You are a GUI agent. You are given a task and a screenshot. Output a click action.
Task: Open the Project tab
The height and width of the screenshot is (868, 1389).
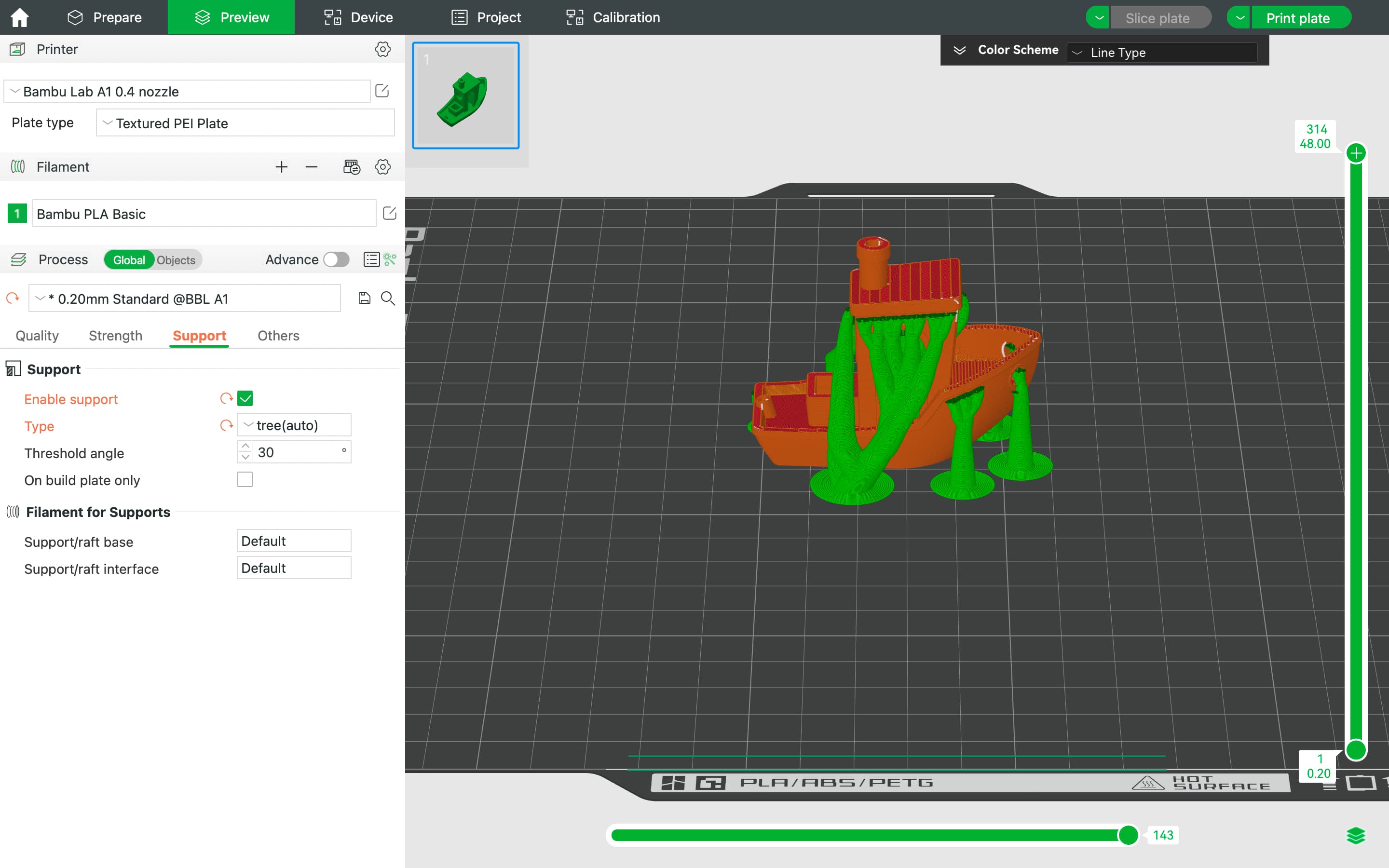point(486,17)
